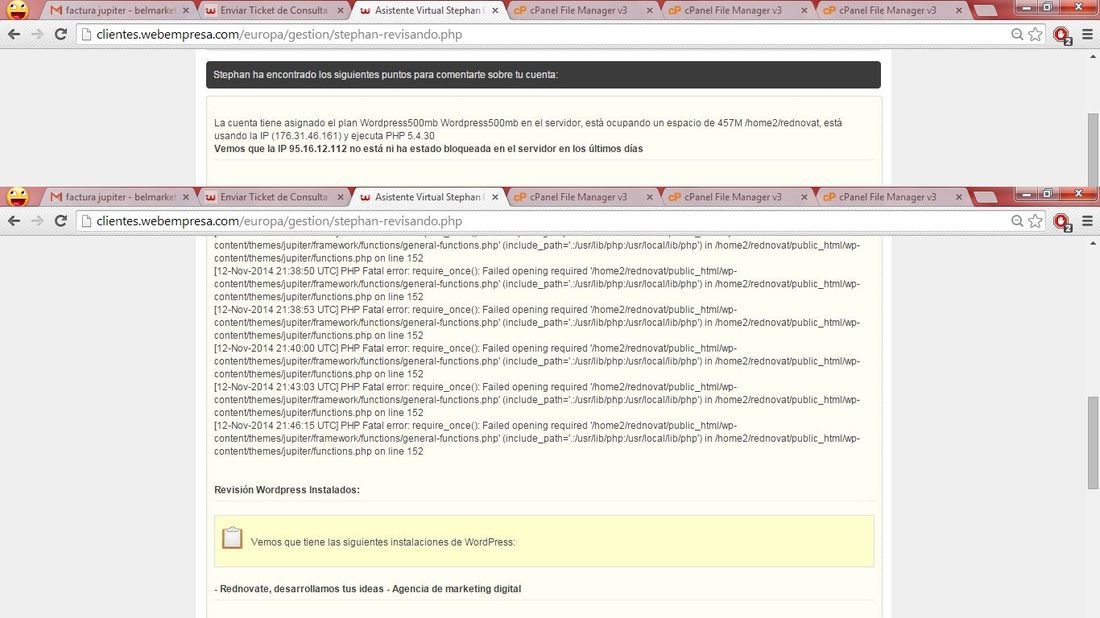1100x618 pixels.
Task: Click scrollbar up arrow in lower window
Action: click(1093, 243)
